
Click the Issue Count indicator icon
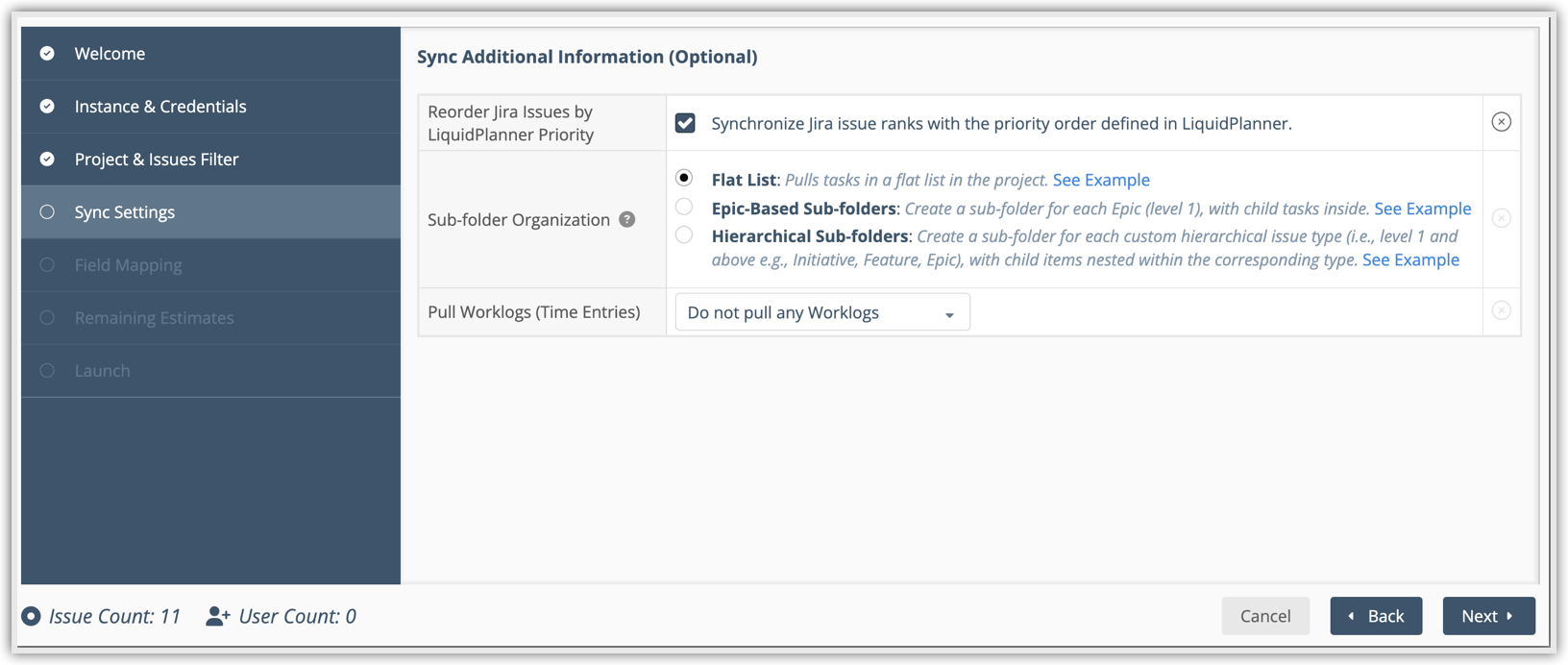coord(32,616)
